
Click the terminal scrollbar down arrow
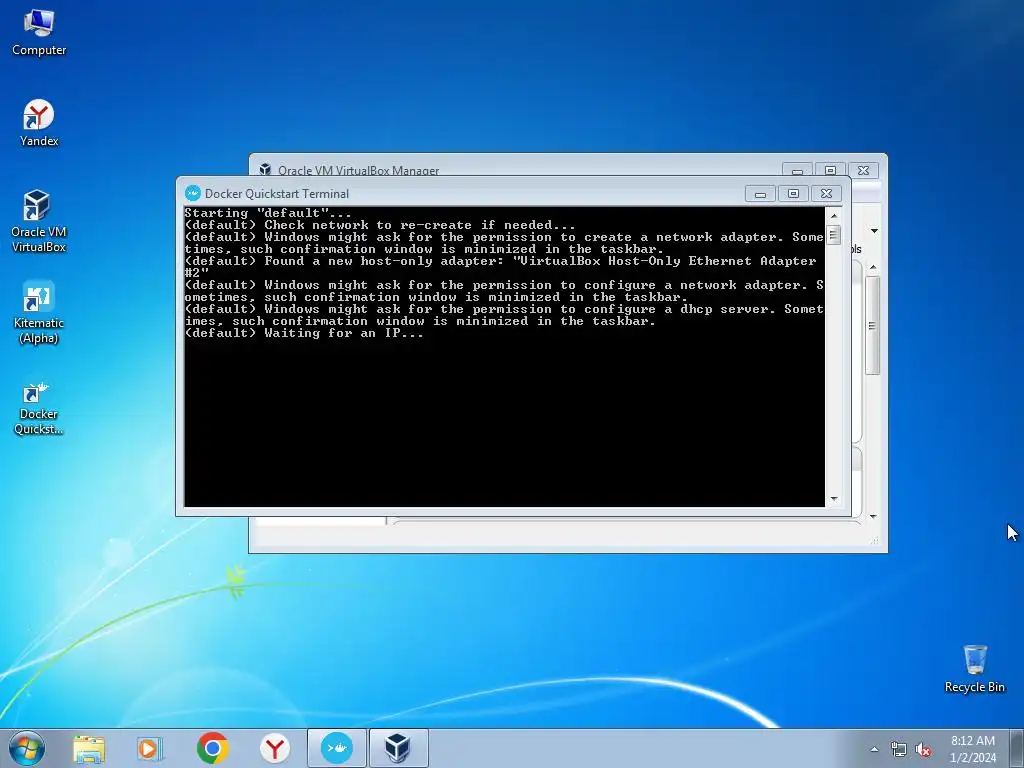(834, 499)
